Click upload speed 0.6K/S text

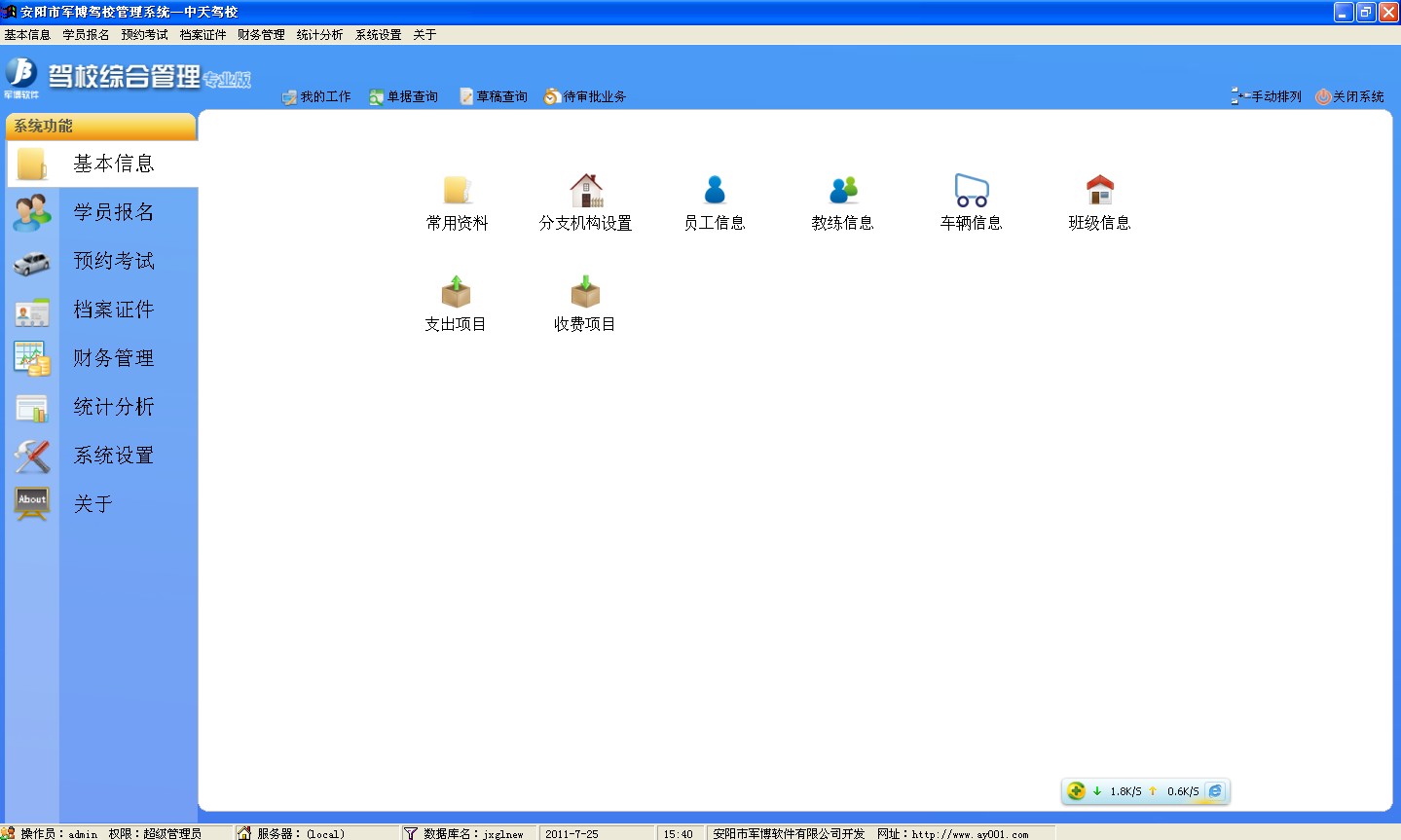coord(1183,791)
